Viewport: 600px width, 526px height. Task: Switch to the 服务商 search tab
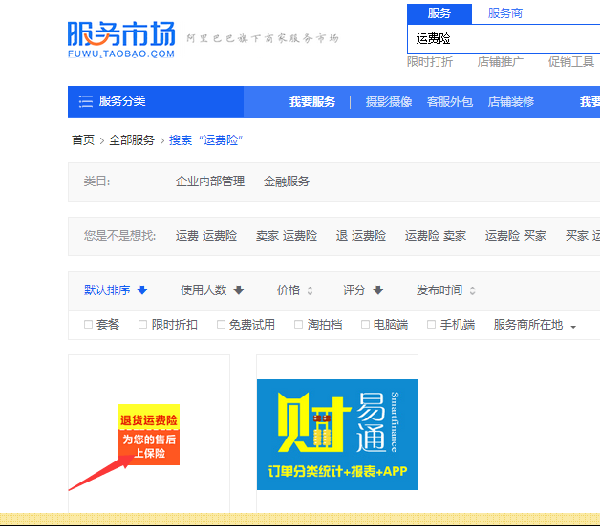click(x=505, y=13)
